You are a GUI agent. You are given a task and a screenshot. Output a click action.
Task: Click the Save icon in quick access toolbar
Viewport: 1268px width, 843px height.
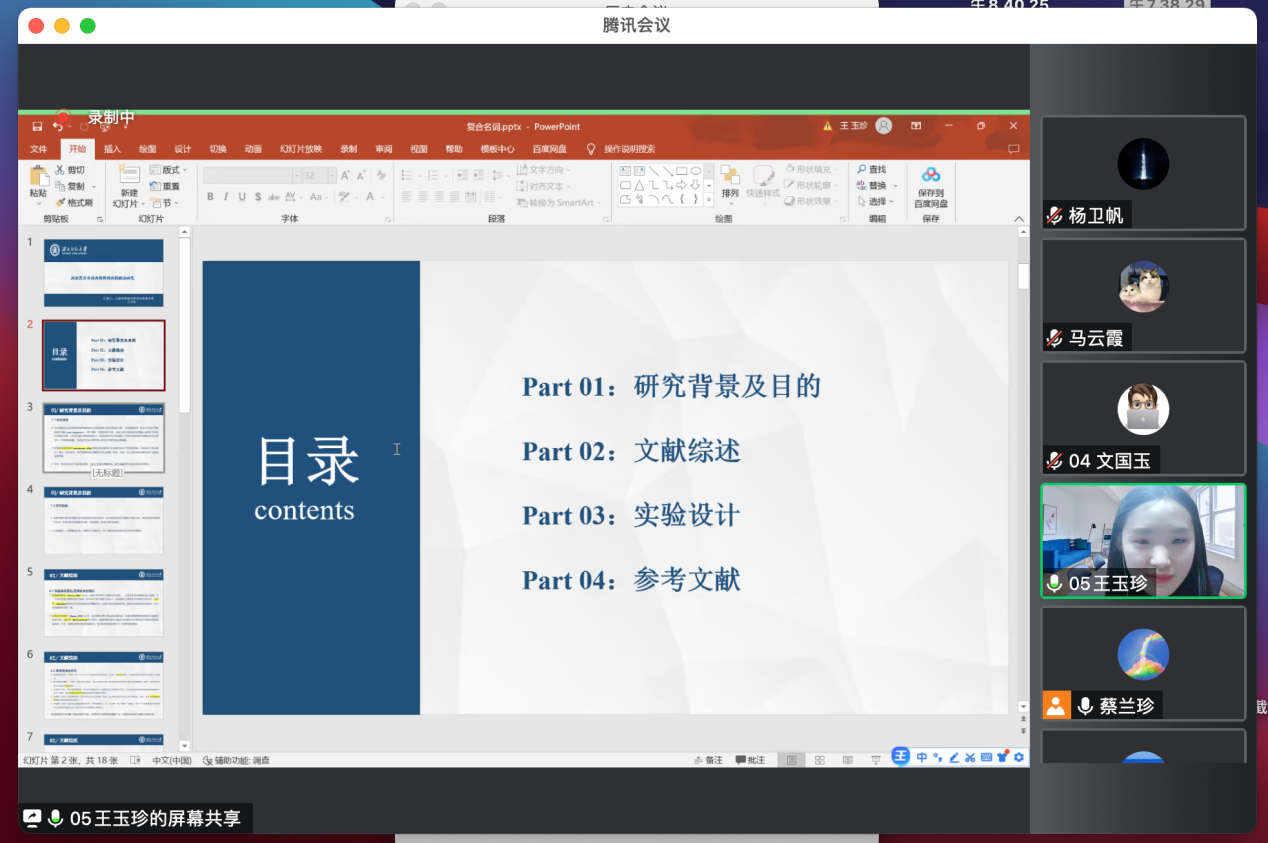[37, 126]
